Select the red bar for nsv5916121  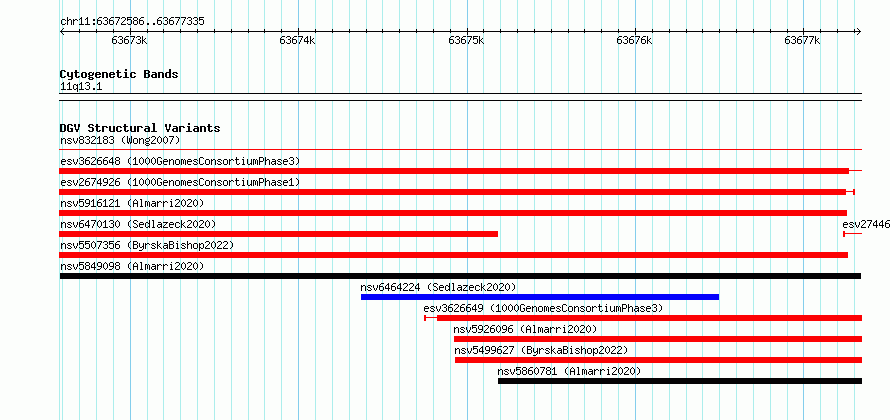(453, 213)
